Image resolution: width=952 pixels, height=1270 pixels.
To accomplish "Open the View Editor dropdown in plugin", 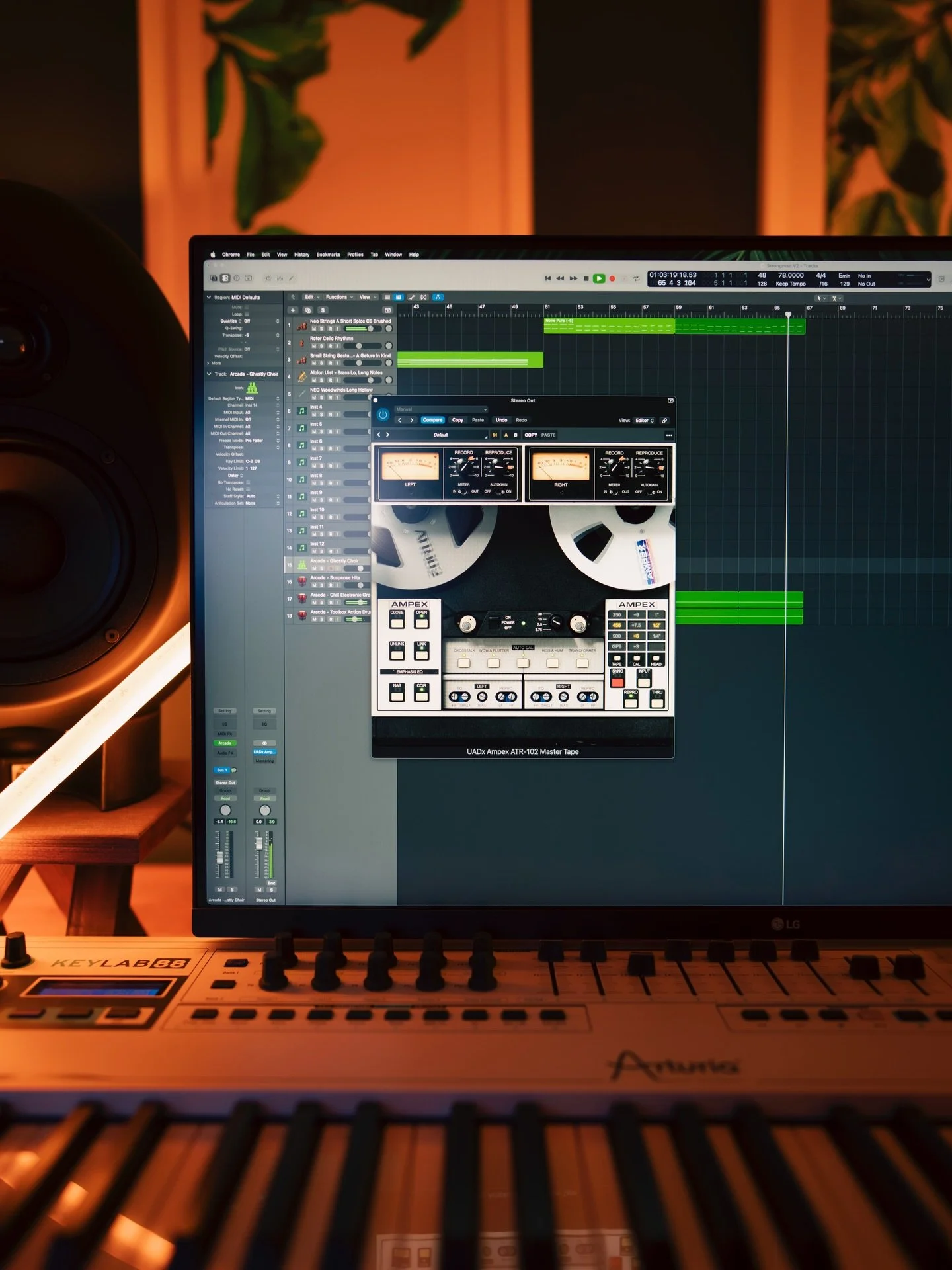I will click(645, 420).
